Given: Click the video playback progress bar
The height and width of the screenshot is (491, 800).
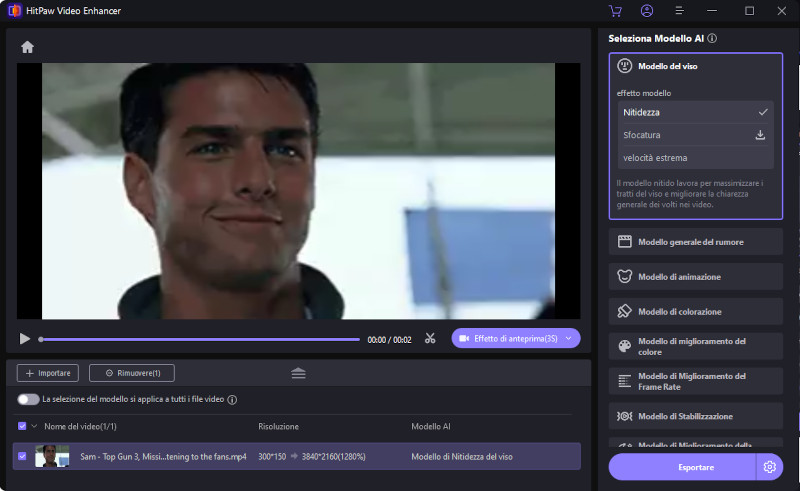Looking at the screenshot, I should [200, 339].
